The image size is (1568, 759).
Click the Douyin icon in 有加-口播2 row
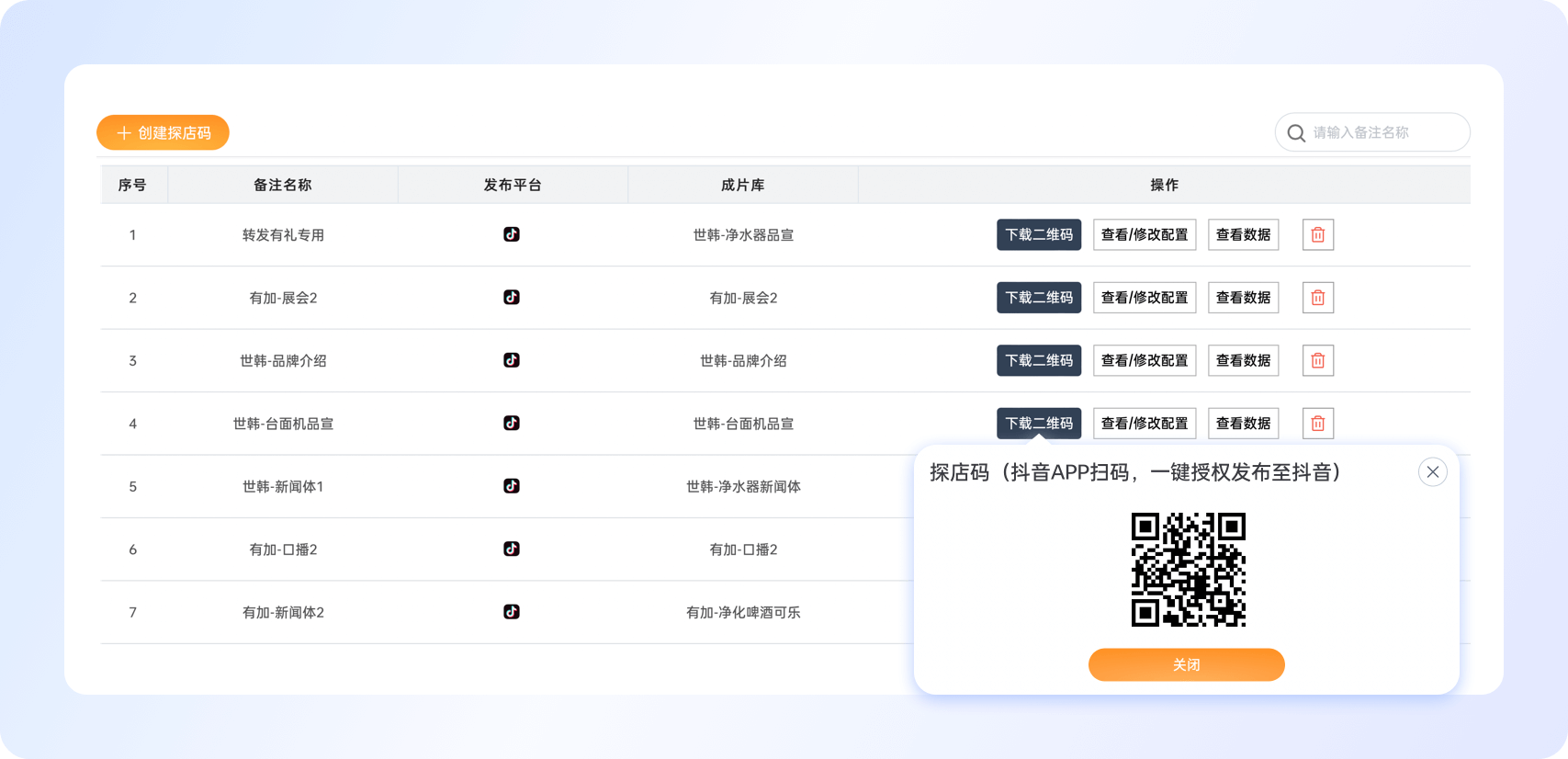[x=512, y=549]
